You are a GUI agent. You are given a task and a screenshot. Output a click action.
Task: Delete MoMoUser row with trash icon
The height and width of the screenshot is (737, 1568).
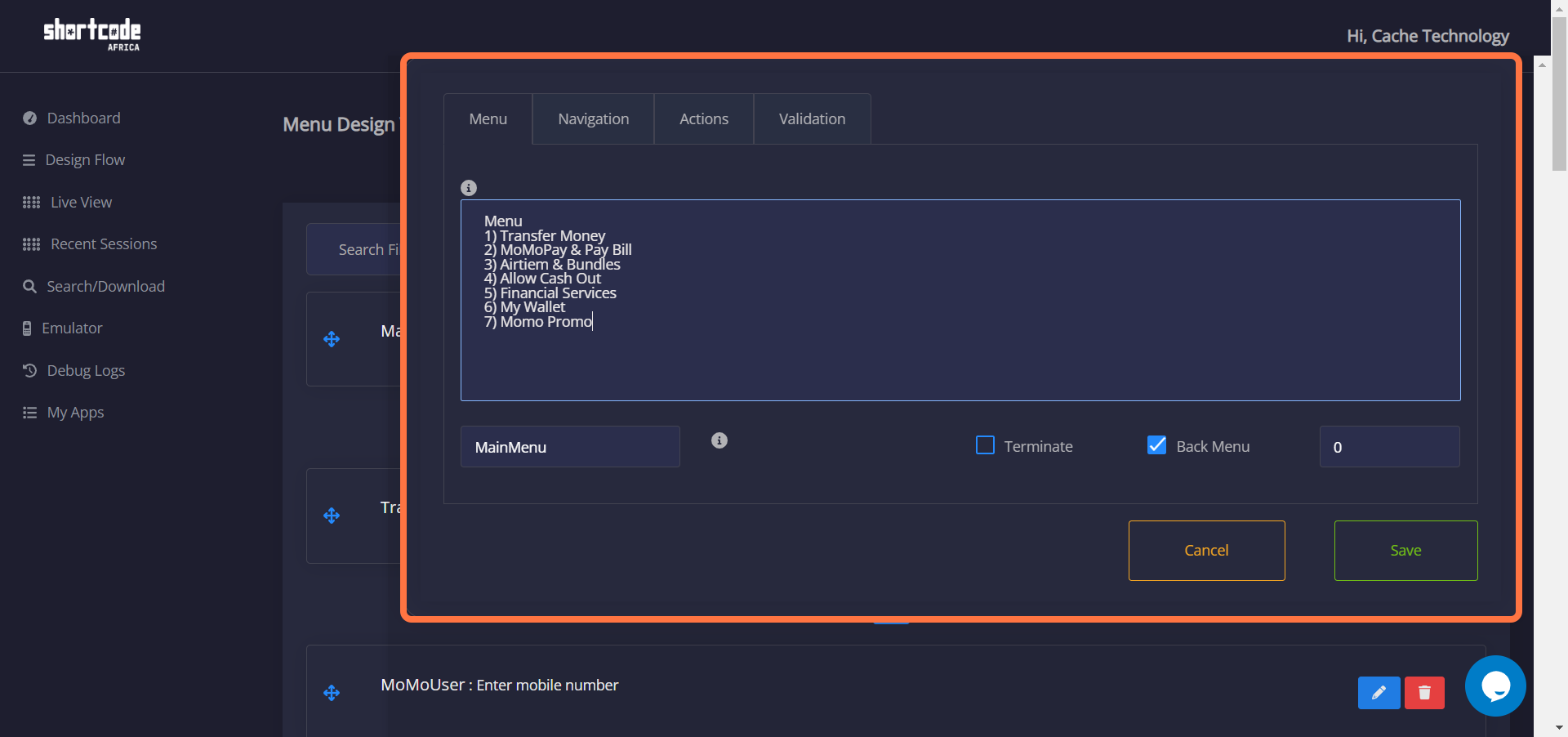(1424, 693)
